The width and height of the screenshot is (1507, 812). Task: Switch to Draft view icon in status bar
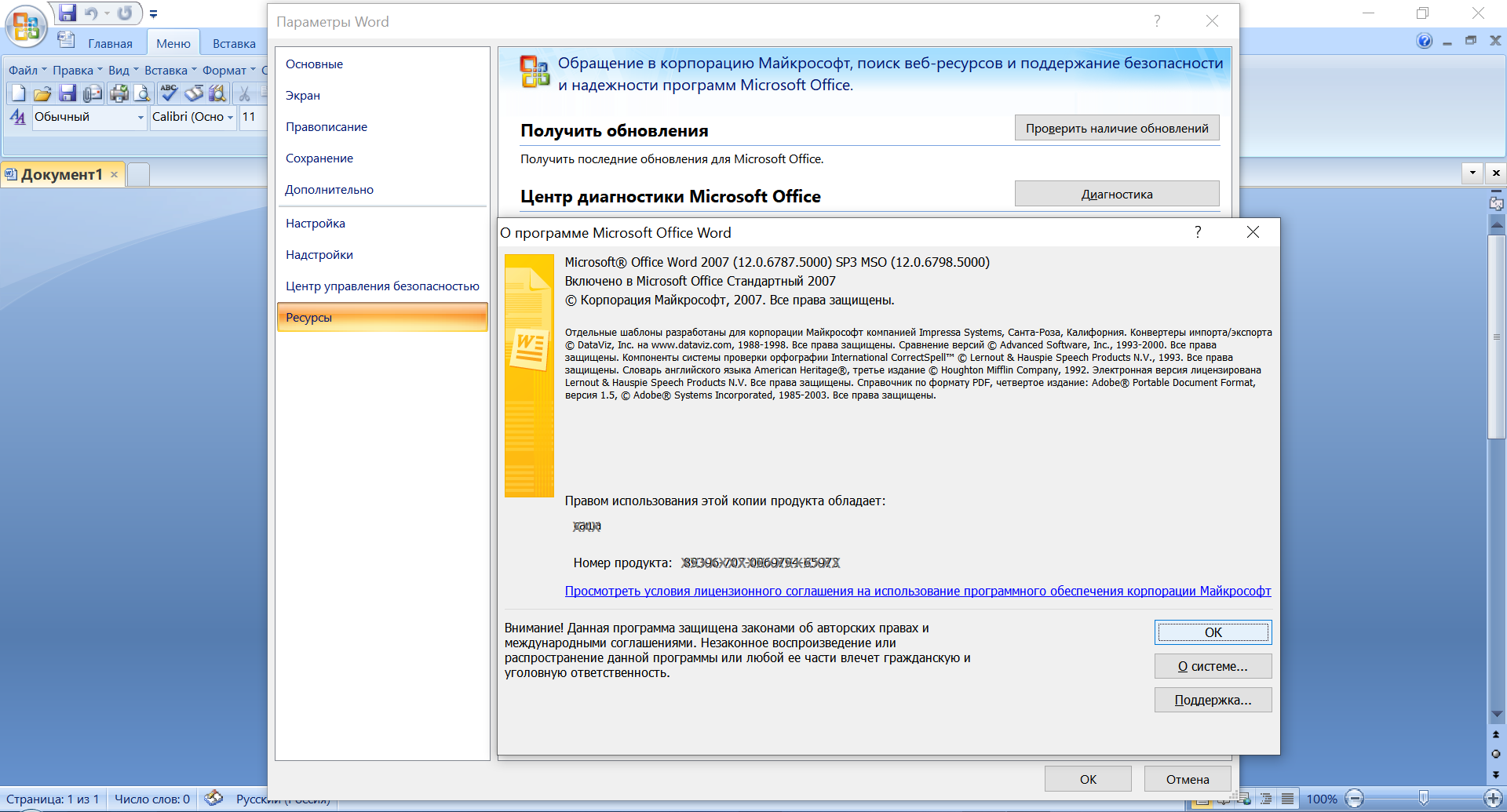(x=1288, y=799)
